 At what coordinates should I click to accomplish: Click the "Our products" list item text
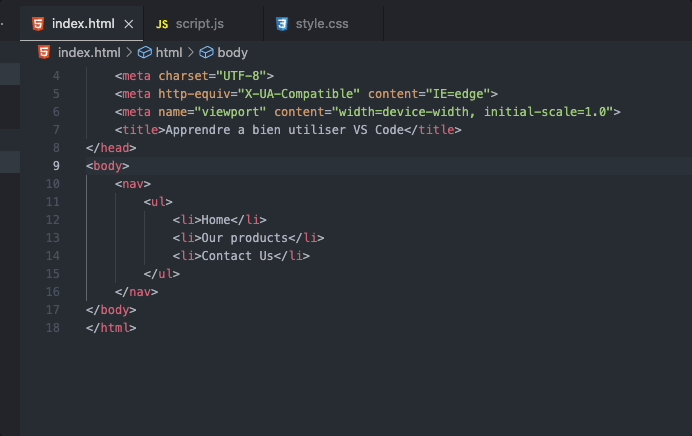244,238
